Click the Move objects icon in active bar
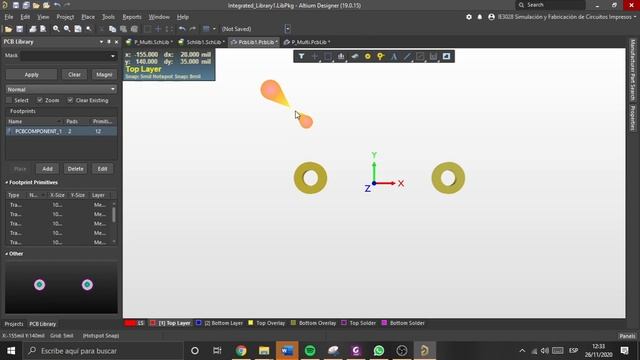 point(315,56)
